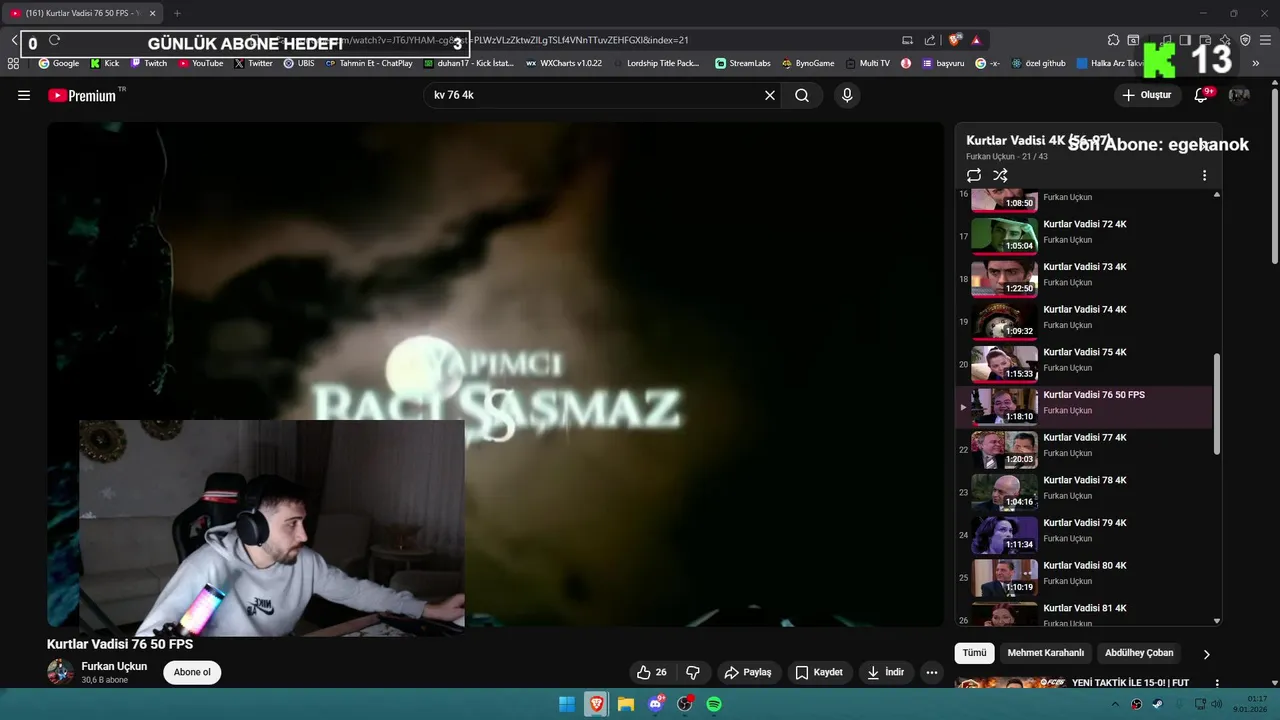
Task: Share the video with Paylaş
Action: point(748,672)
